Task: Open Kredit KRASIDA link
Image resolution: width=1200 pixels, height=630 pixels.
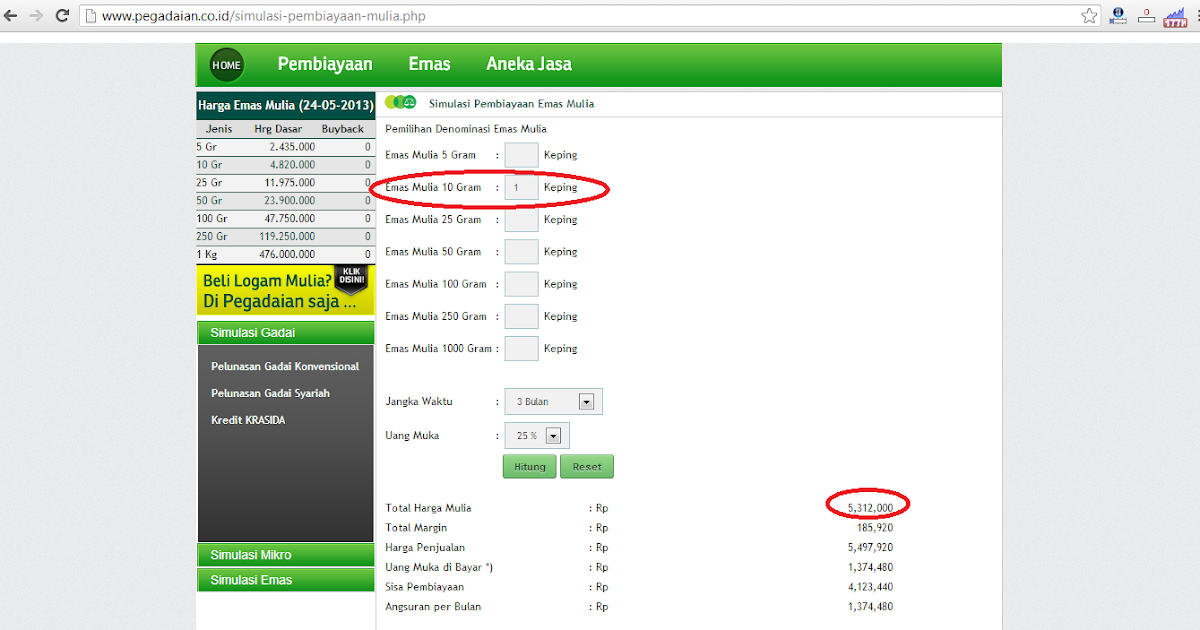Action: (x=248, y=420)
